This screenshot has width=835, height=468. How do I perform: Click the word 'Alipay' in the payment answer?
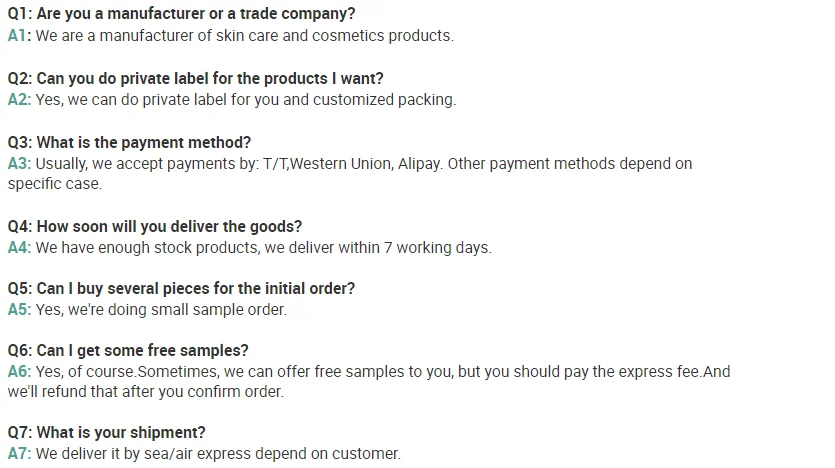414,163
